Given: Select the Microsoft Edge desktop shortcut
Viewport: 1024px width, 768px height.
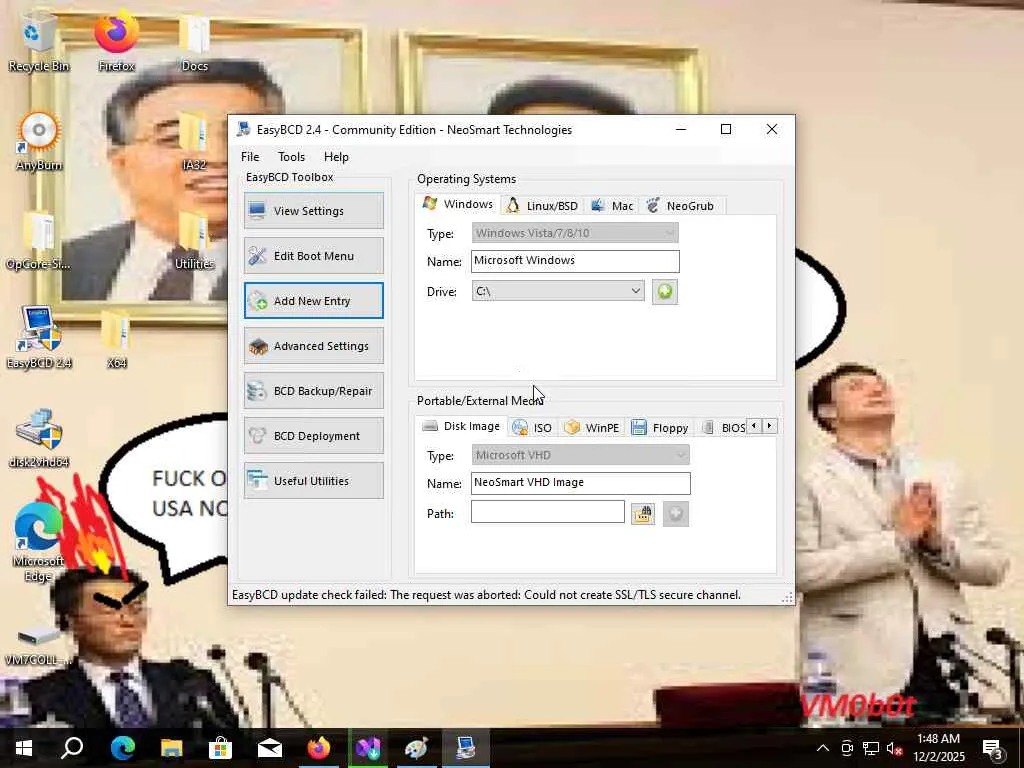Looking at the screenshot, I should [x=39, y=543].
